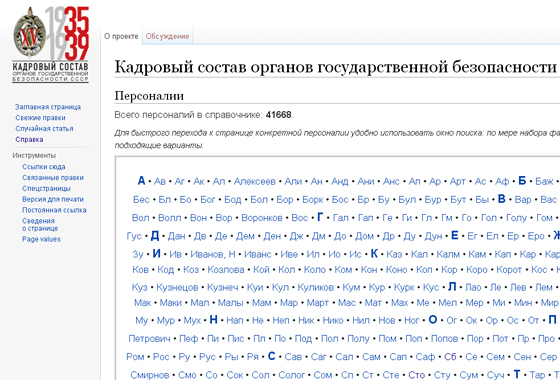Open the 'Иванов, Н' index link
The width and height of the screenshot is (560, 380).
(x=213, y=254)
